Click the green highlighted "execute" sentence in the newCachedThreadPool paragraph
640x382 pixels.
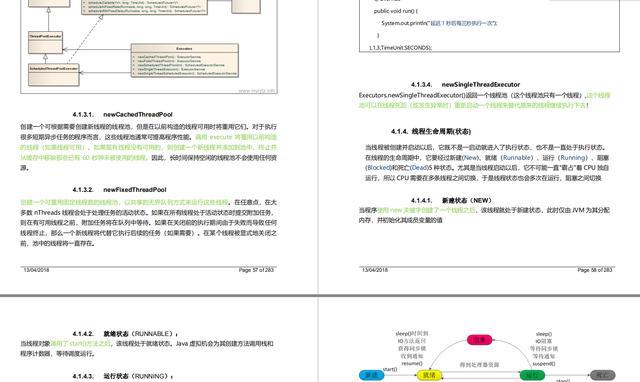coord(149,147)
